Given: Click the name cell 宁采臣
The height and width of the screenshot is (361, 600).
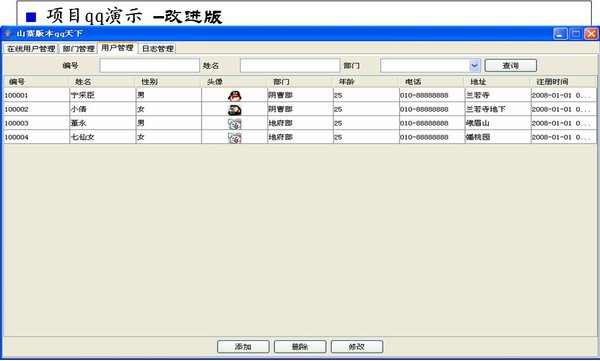Looking at the screenshot, I should pos(102,95).
